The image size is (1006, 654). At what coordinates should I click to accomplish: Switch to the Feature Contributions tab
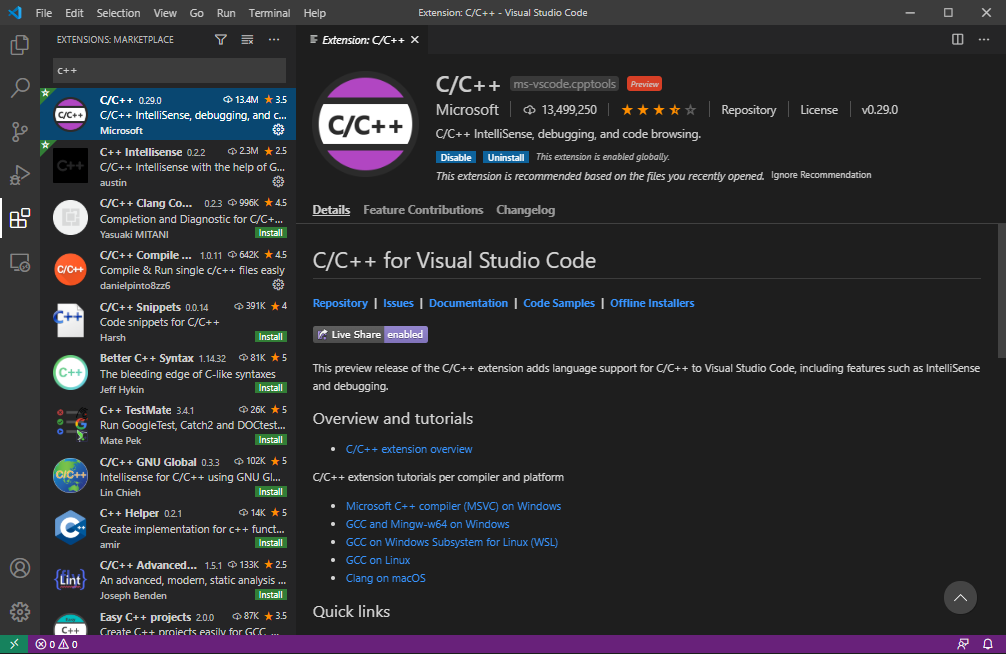(423, 210)
